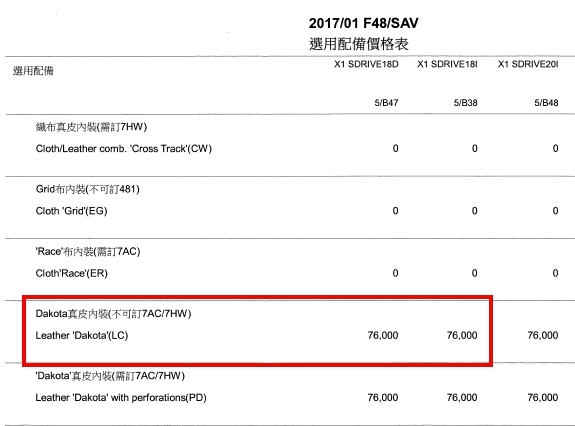Click the SDRIVE18D price for Dakota (LC)
The width and height of the screenshot is (575, 426).
click(383, 335)
